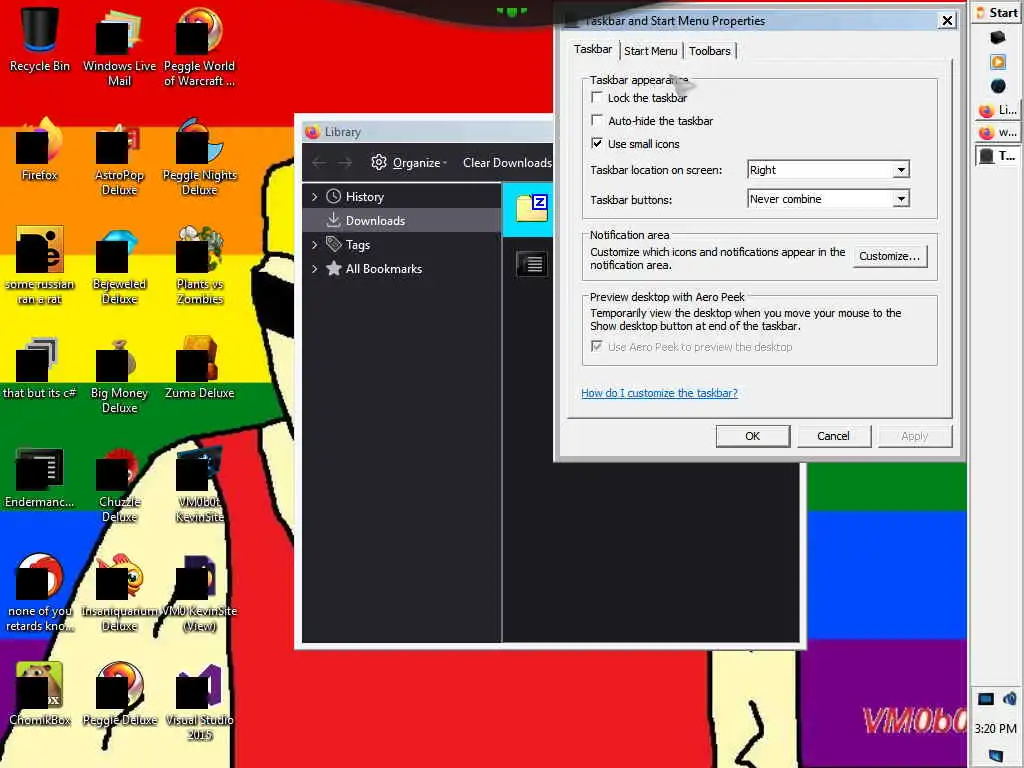
Task: Uncheck Use small icons checkbox
Action: (x=596, y=143)
